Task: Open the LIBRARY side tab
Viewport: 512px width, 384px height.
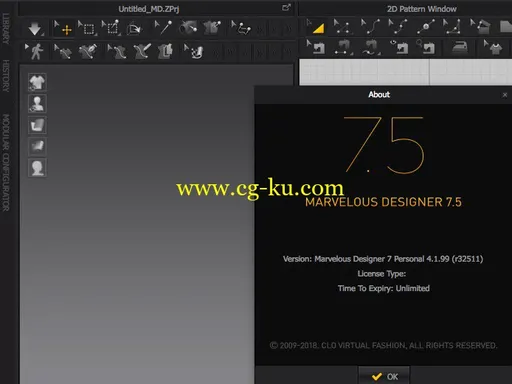Action: point(6,29)
